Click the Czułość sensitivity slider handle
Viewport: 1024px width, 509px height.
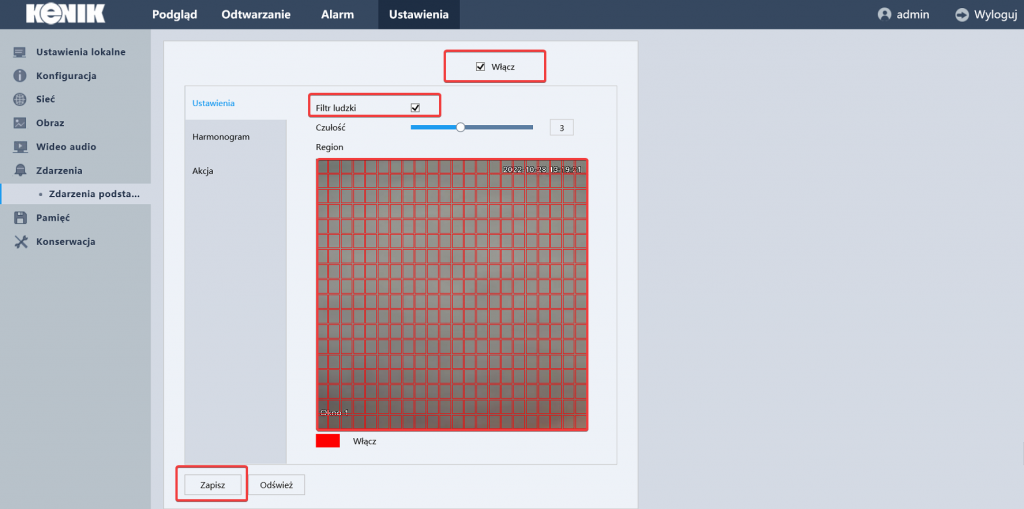(461, 127)
